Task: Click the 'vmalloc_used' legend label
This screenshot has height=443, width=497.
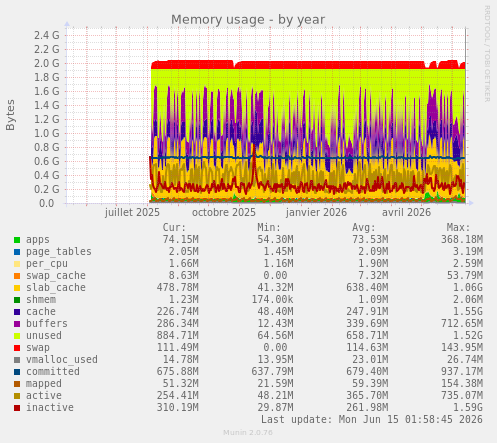Action: pos(62,360)
